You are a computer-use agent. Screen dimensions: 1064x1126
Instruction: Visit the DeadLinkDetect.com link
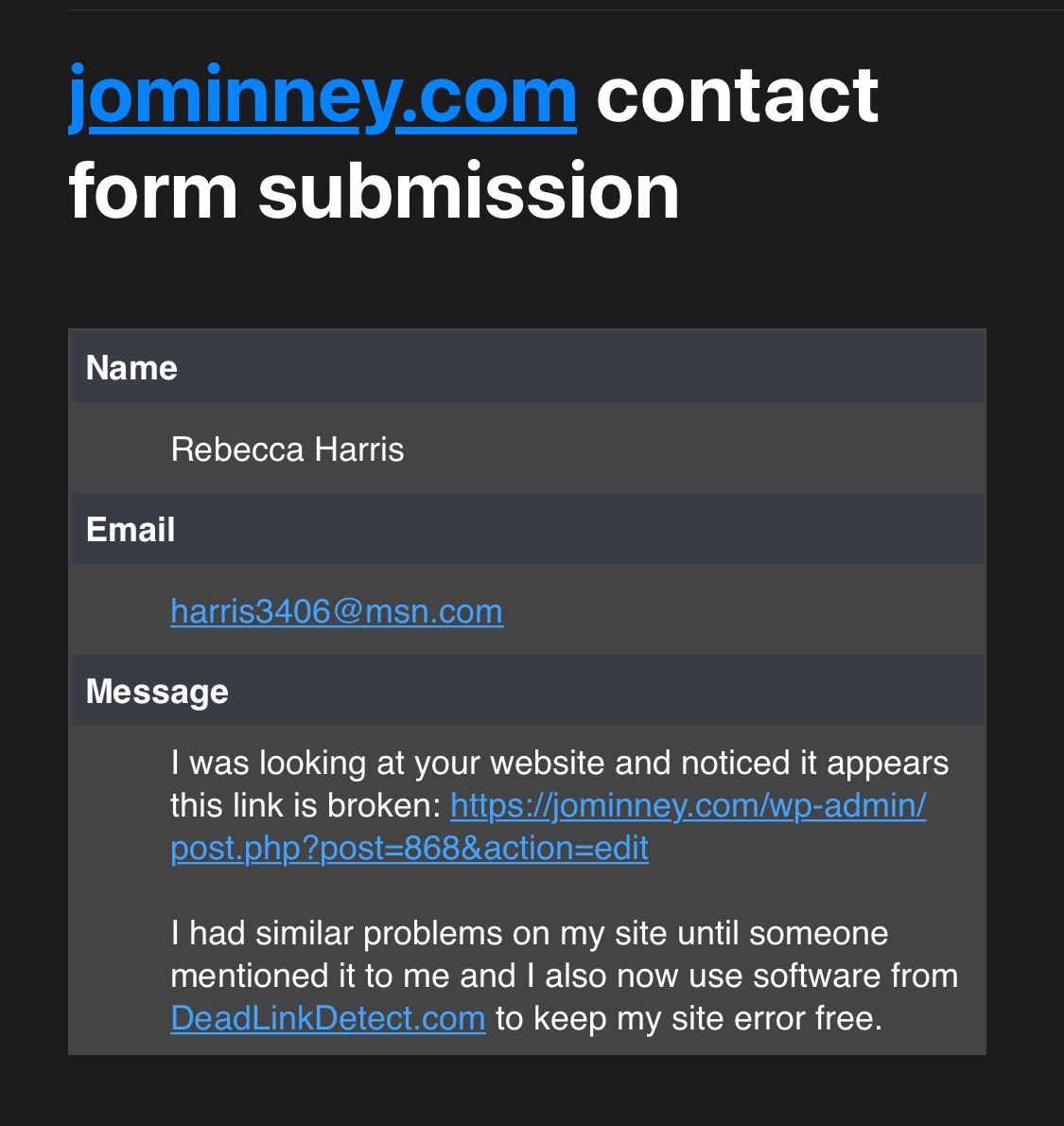(x=328, y=1018)
